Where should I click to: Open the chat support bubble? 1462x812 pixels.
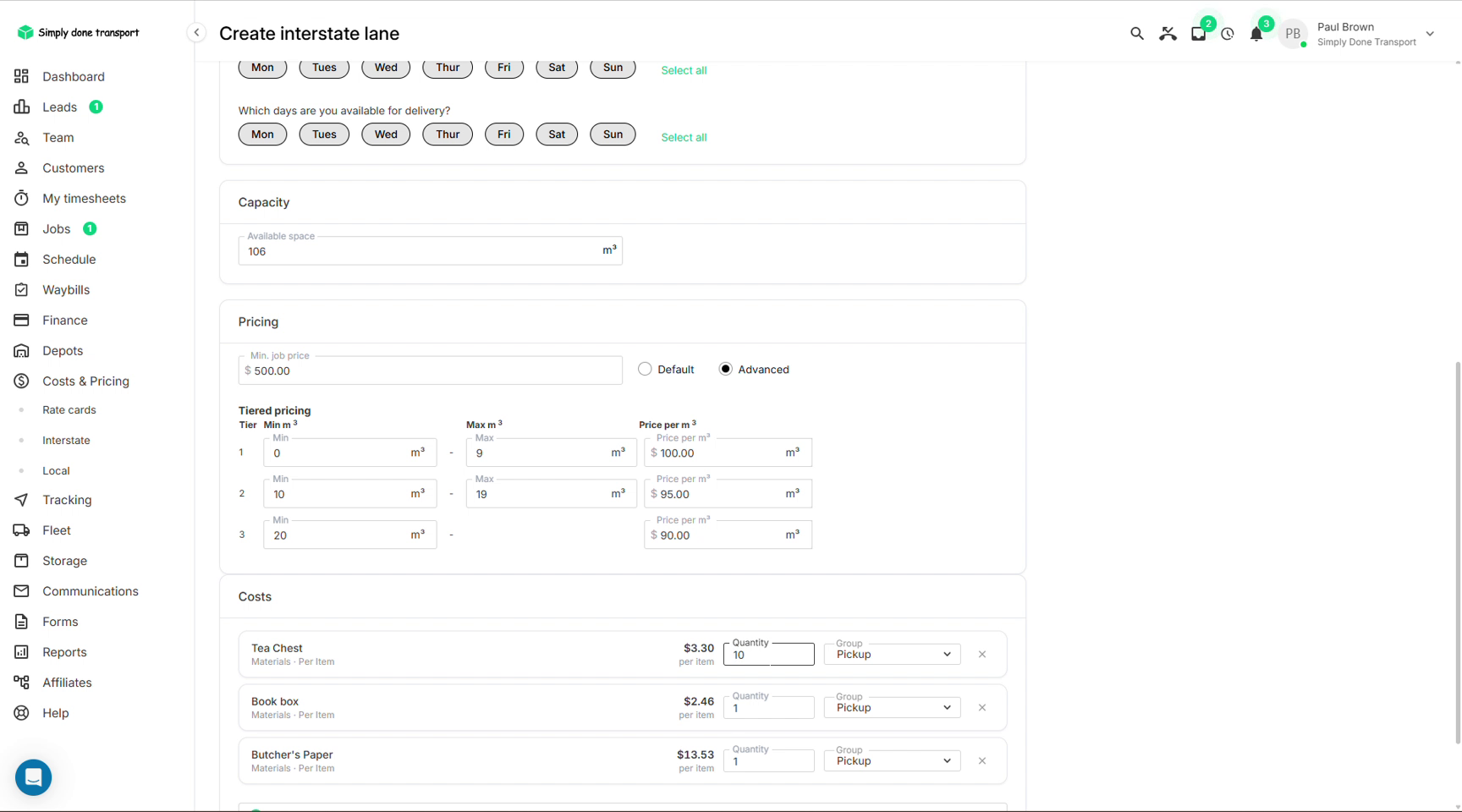pos(34,776)
